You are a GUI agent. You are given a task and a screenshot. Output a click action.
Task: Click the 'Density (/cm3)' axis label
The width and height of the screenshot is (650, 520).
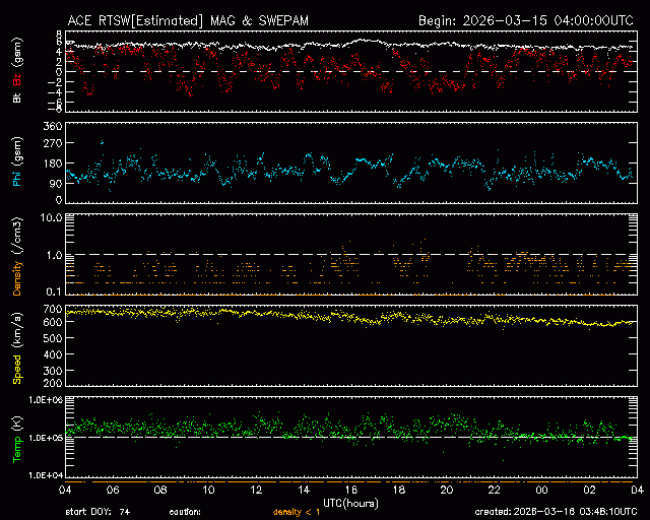pyautogui.click(x=17, y=256)
